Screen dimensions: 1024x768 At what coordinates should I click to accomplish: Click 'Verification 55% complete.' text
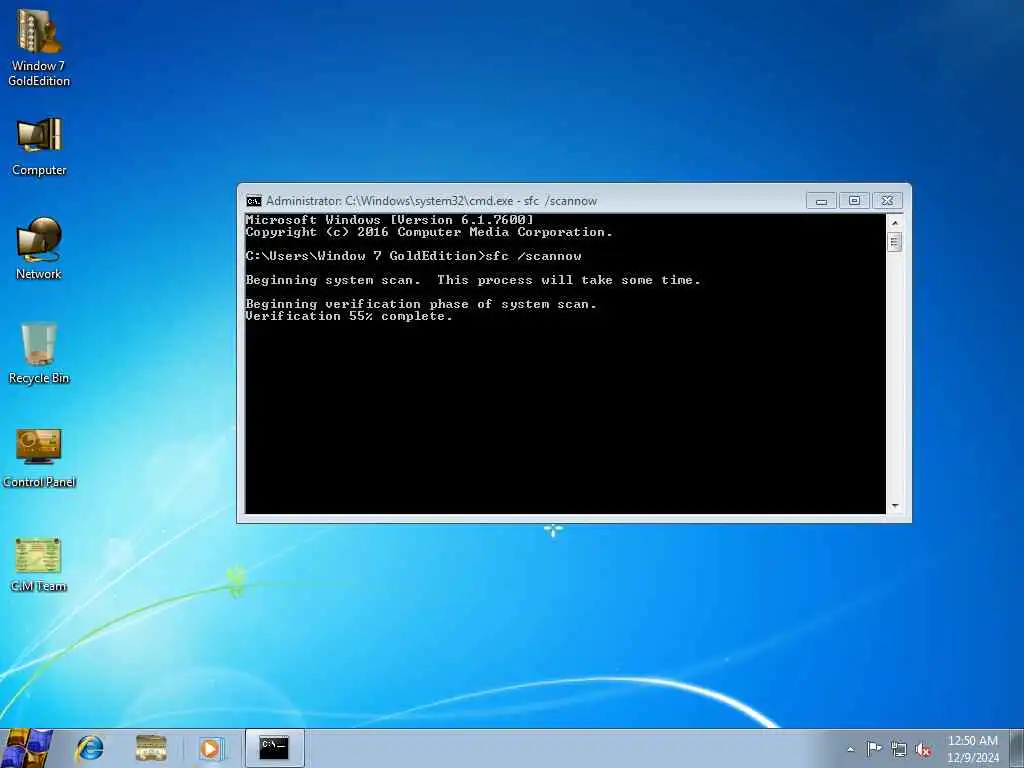pos(349,316)
